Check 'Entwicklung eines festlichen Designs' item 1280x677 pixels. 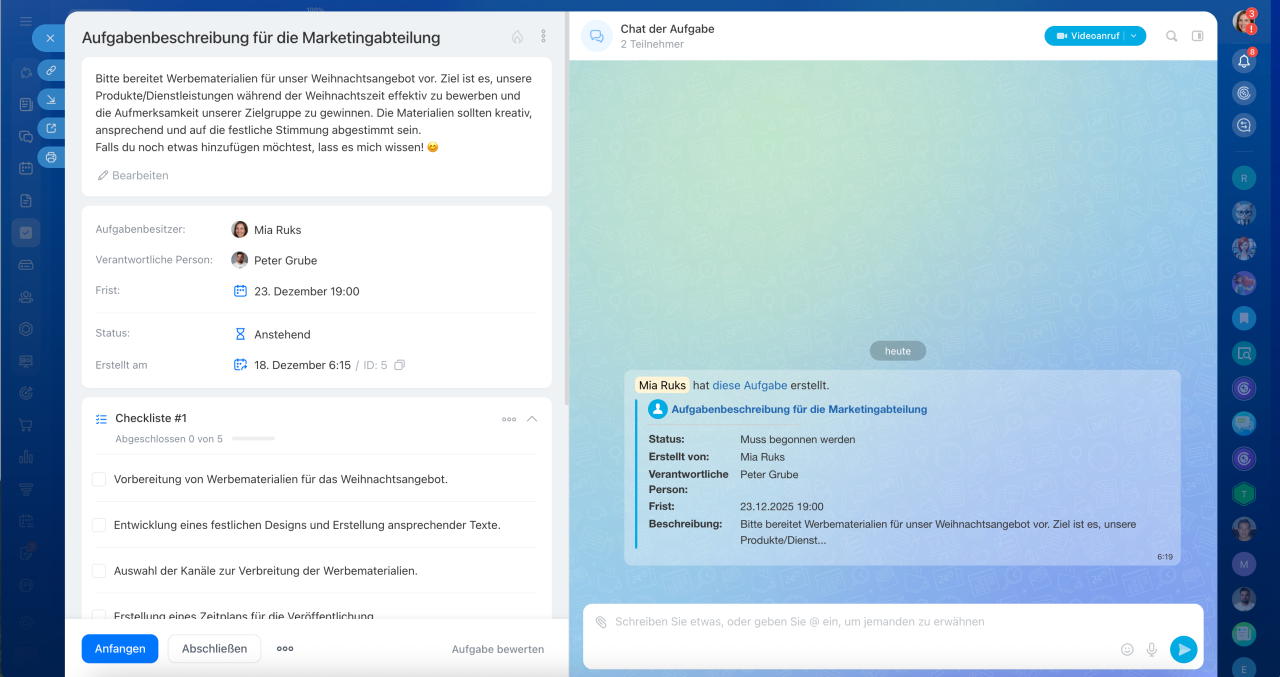point(99,525)
